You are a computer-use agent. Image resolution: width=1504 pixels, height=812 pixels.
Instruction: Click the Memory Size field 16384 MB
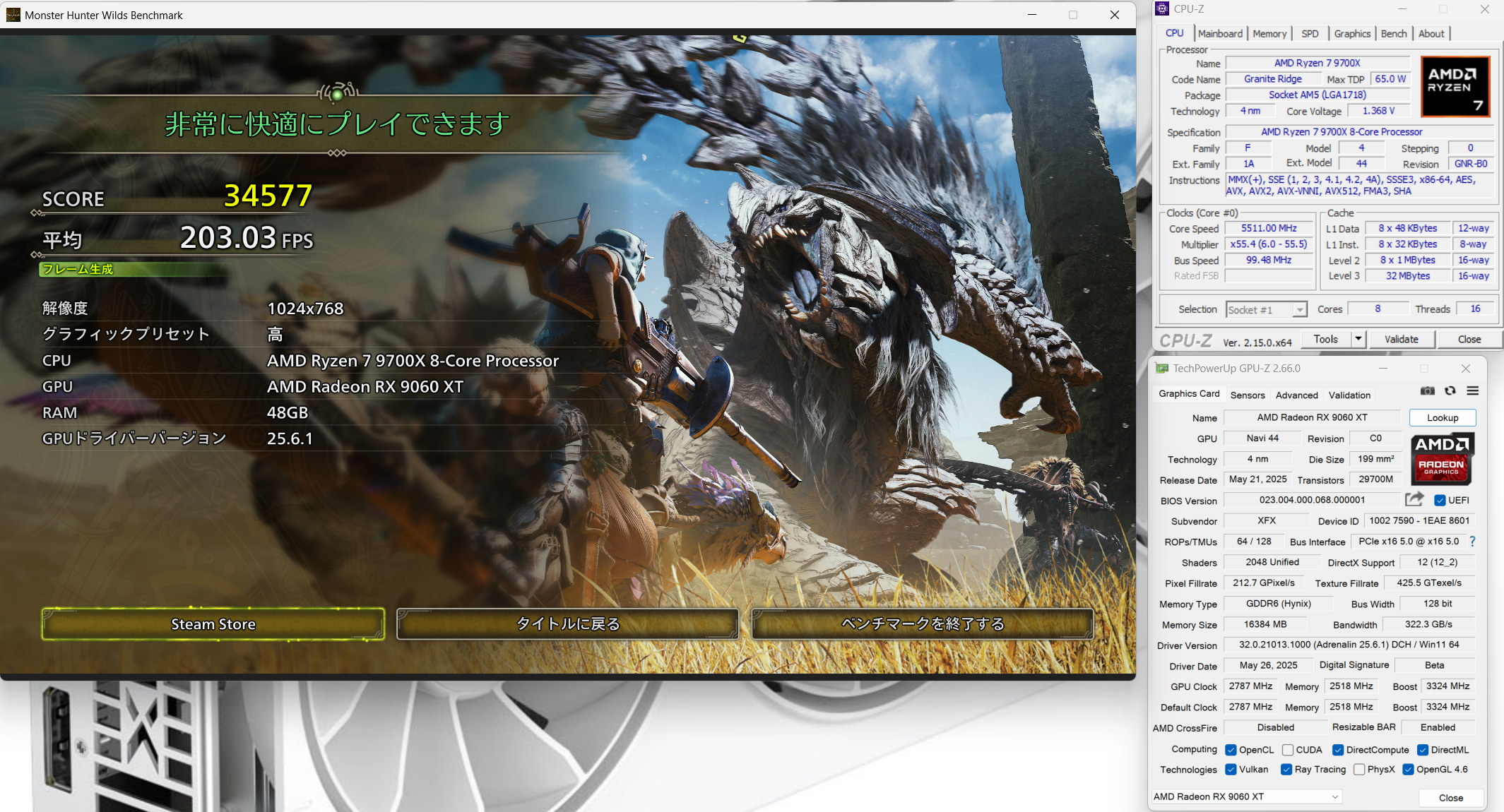1265,624
